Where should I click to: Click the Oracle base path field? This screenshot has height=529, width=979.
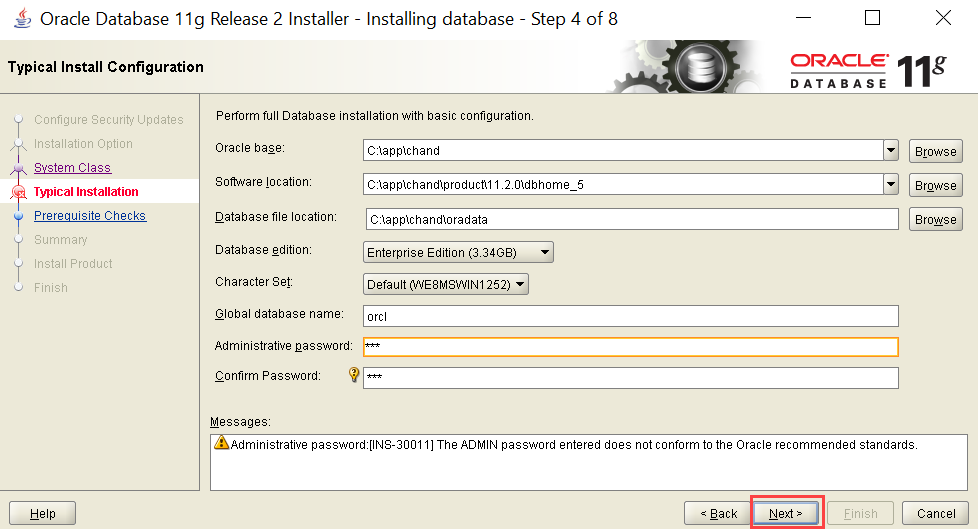(x=623, y=151)
